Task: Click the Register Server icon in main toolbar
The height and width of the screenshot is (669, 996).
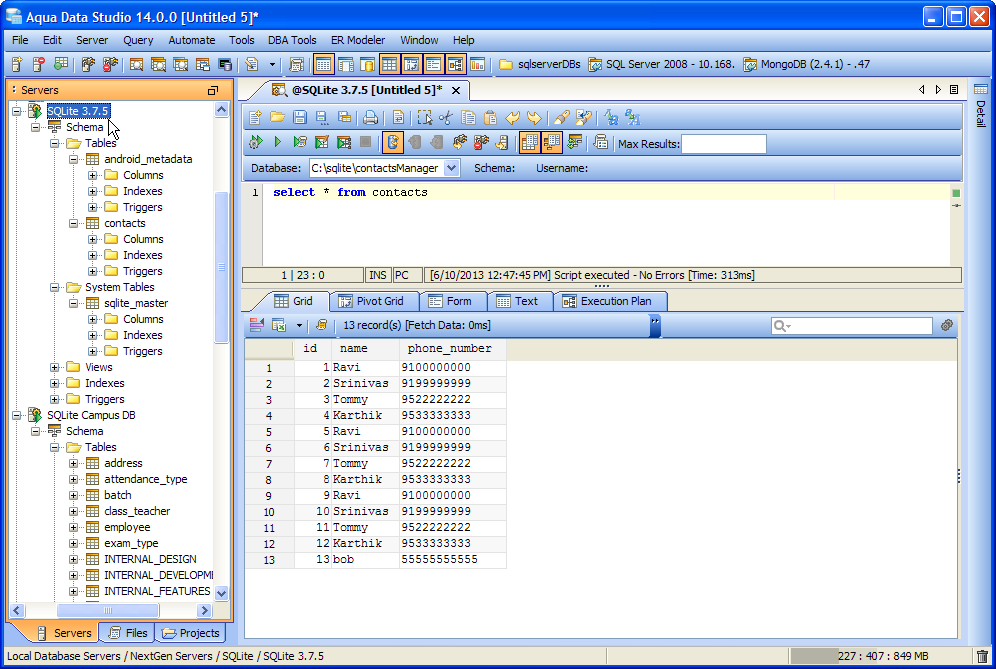Action: click(17, 64)
